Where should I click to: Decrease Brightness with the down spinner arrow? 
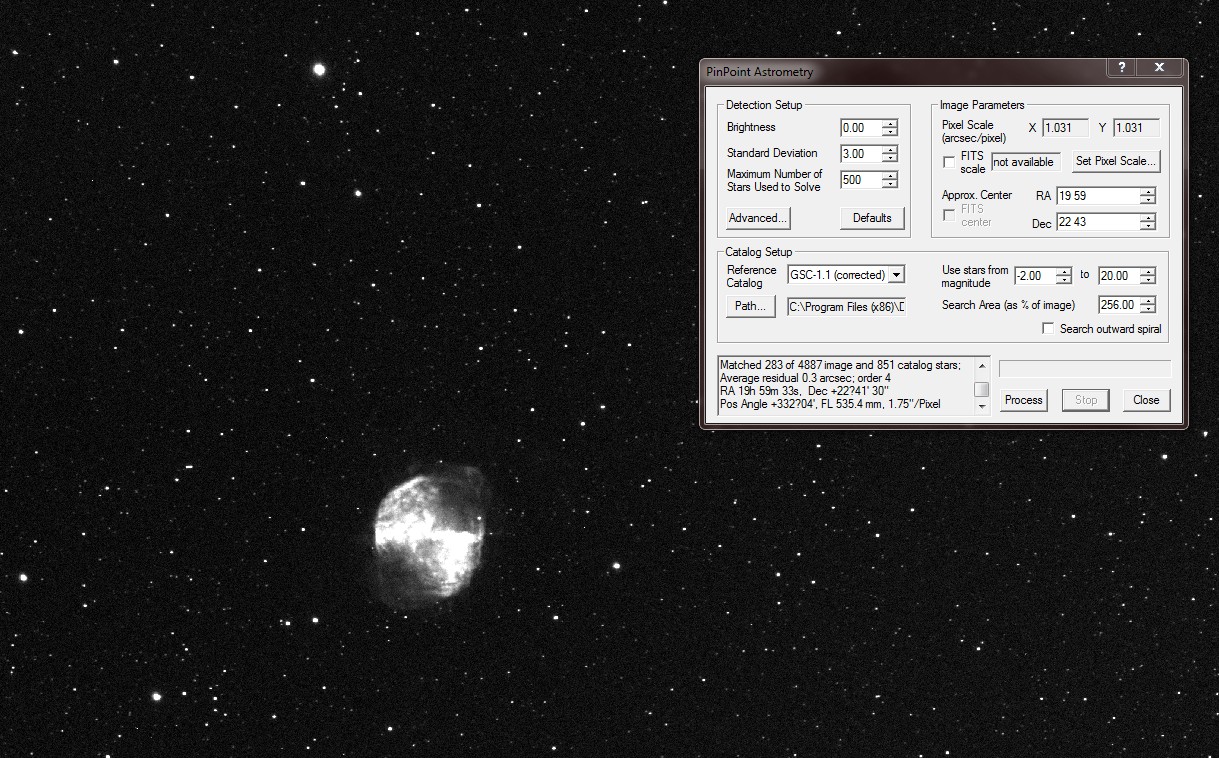tap(890, 132)
